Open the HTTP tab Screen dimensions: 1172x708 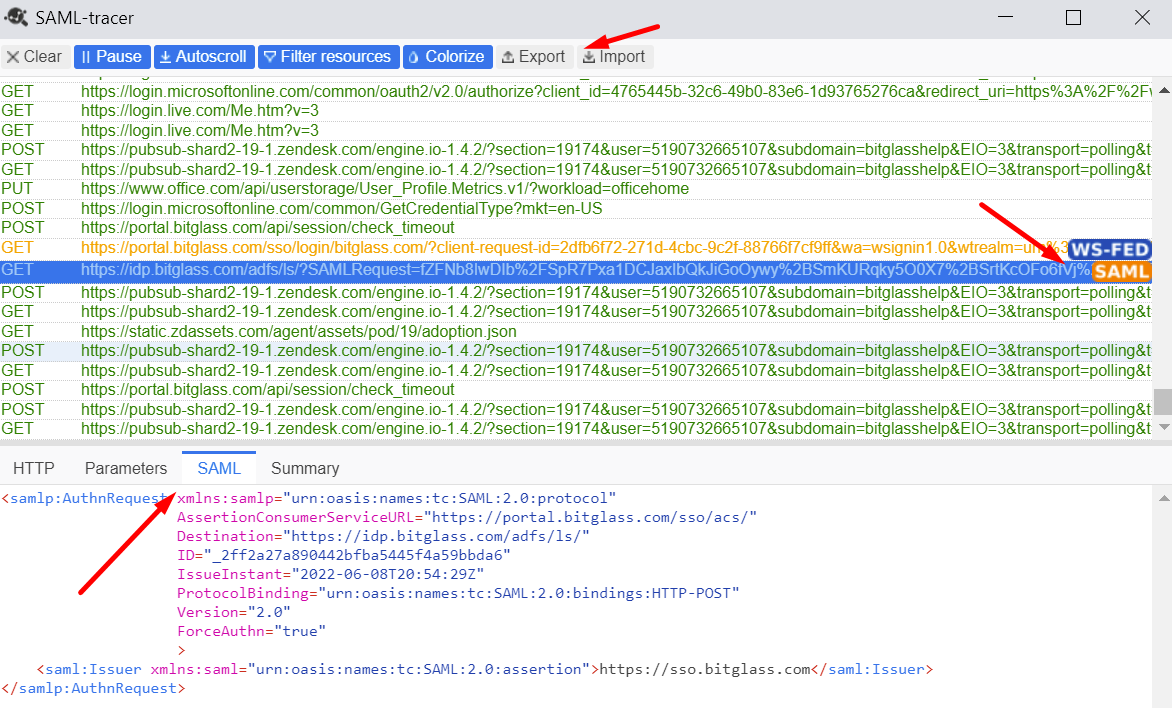[x=34, y=468]
